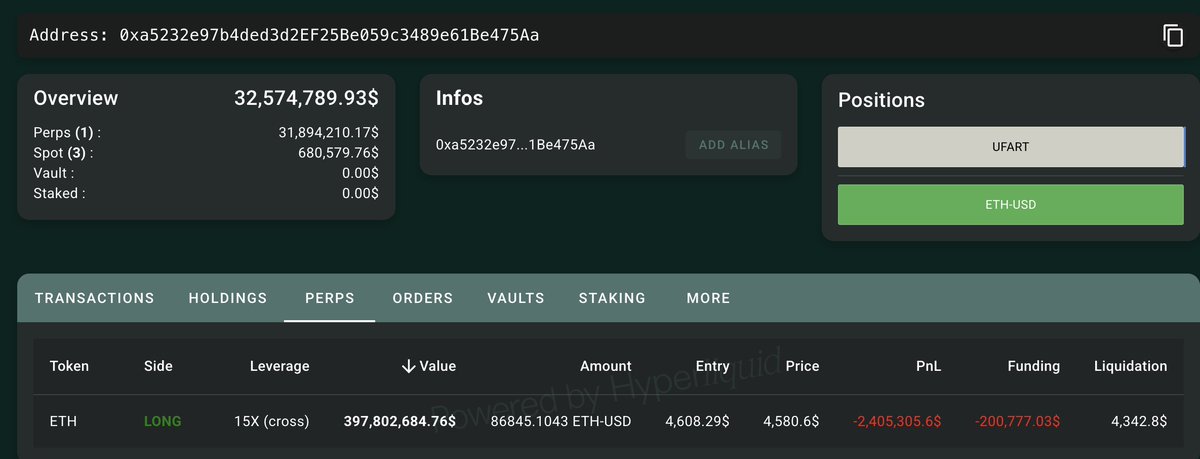
Task: Select the PERPS tab
Action: 330,298
